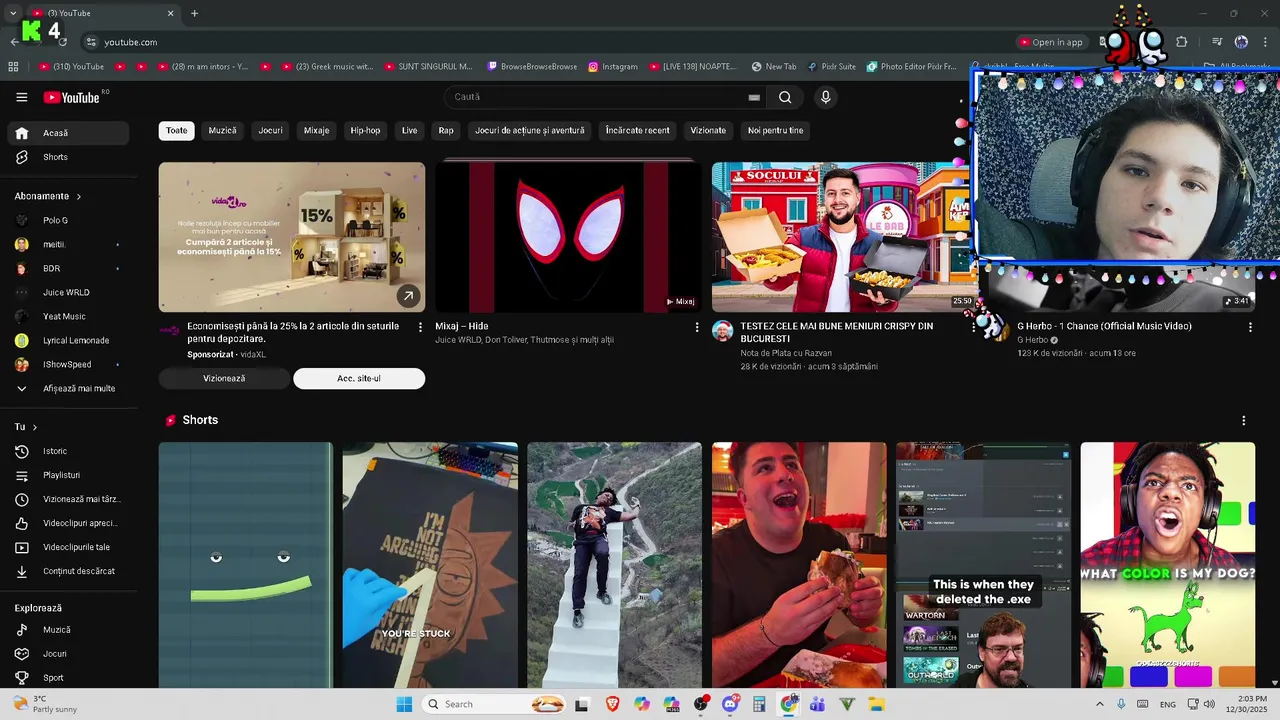Open options for G Herbo video
The image size is (1280, 720).
[1250, 327]
